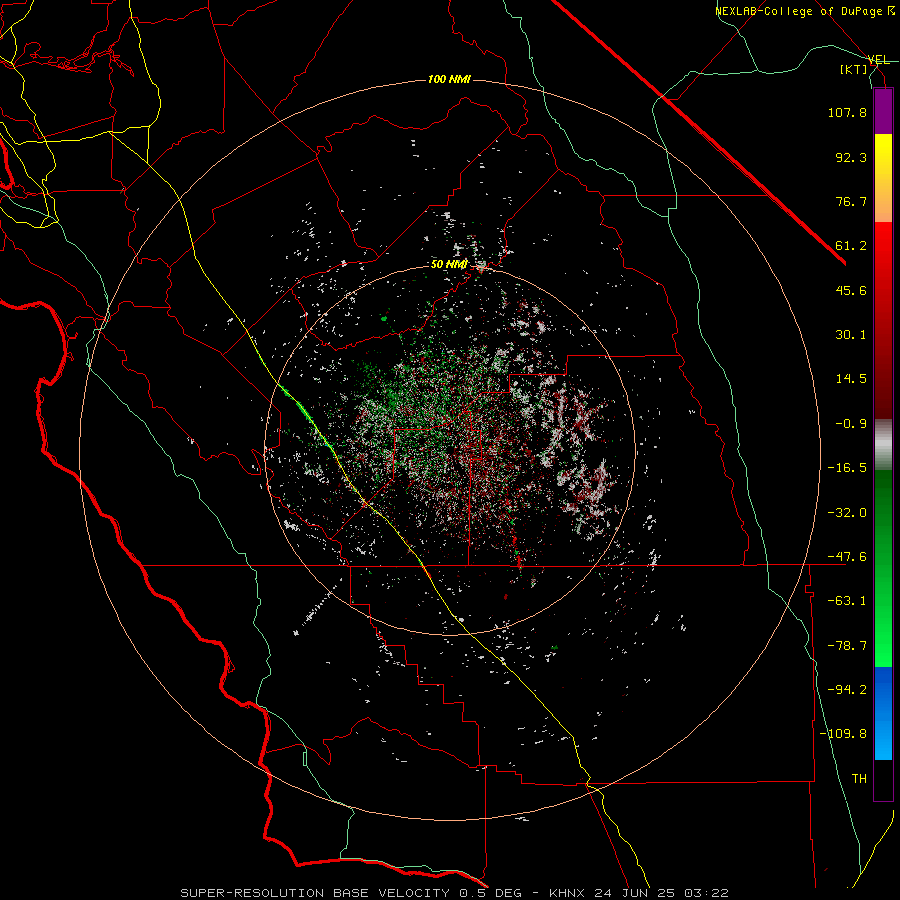Screen dimensions: 900x900
Task: Click the 100 NMI range ring label
Action: click(x=449, y=79)
